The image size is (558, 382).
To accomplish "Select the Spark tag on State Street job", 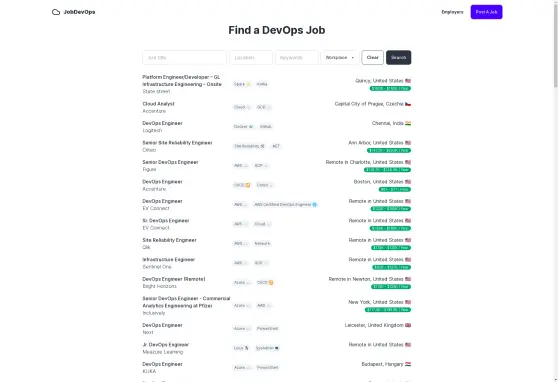I will point(242,84).
